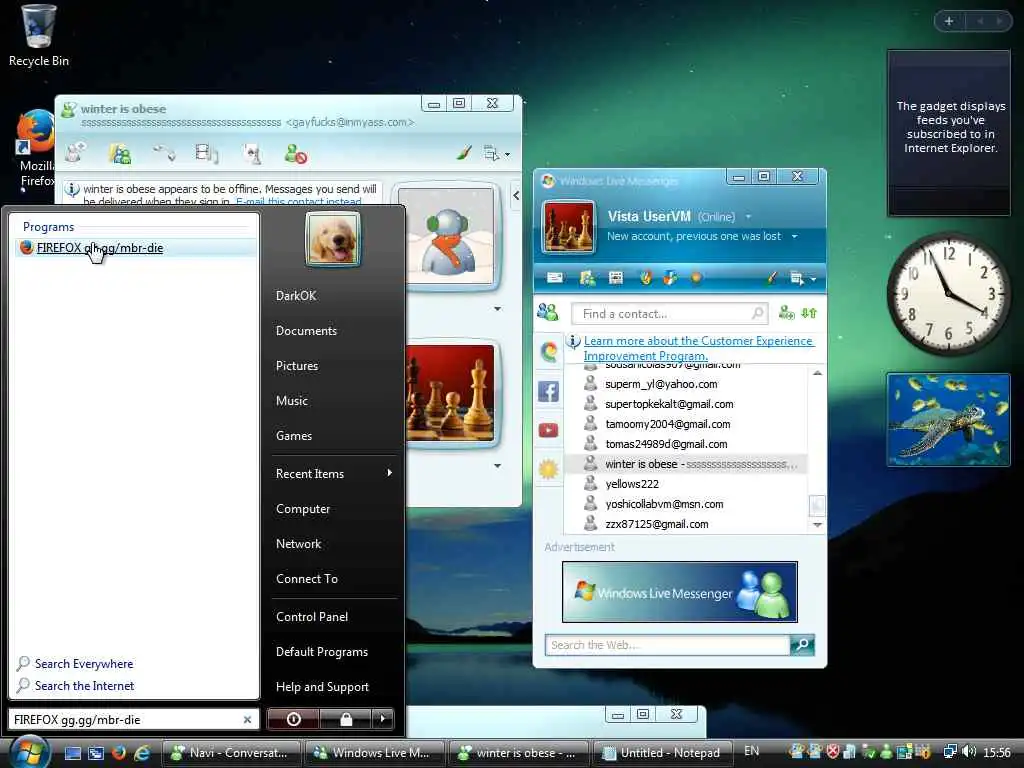This screenshot has height=768, width=1024.
Task: Open Control Panel from Start menu
Action: click(x=312, y=616)
